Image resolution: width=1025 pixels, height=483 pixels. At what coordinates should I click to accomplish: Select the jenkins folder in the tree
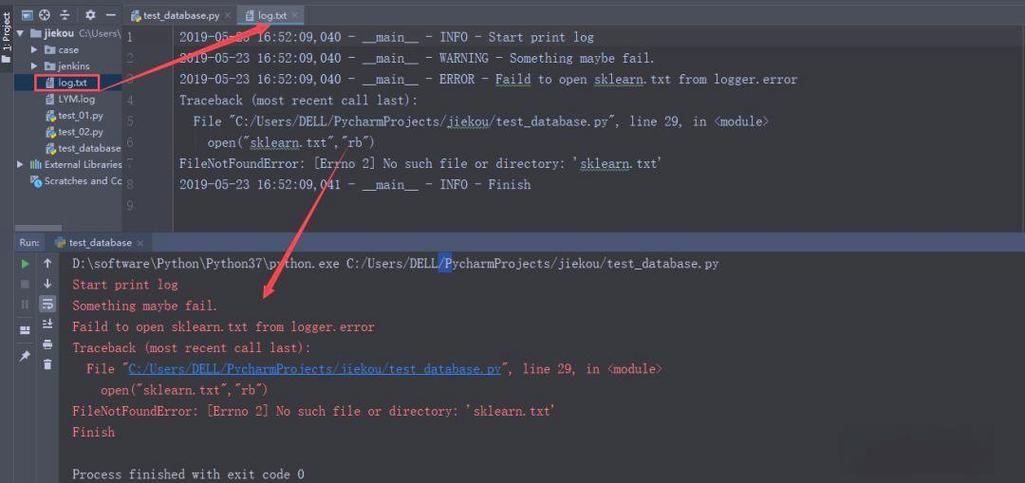click(x=73, y=66)
